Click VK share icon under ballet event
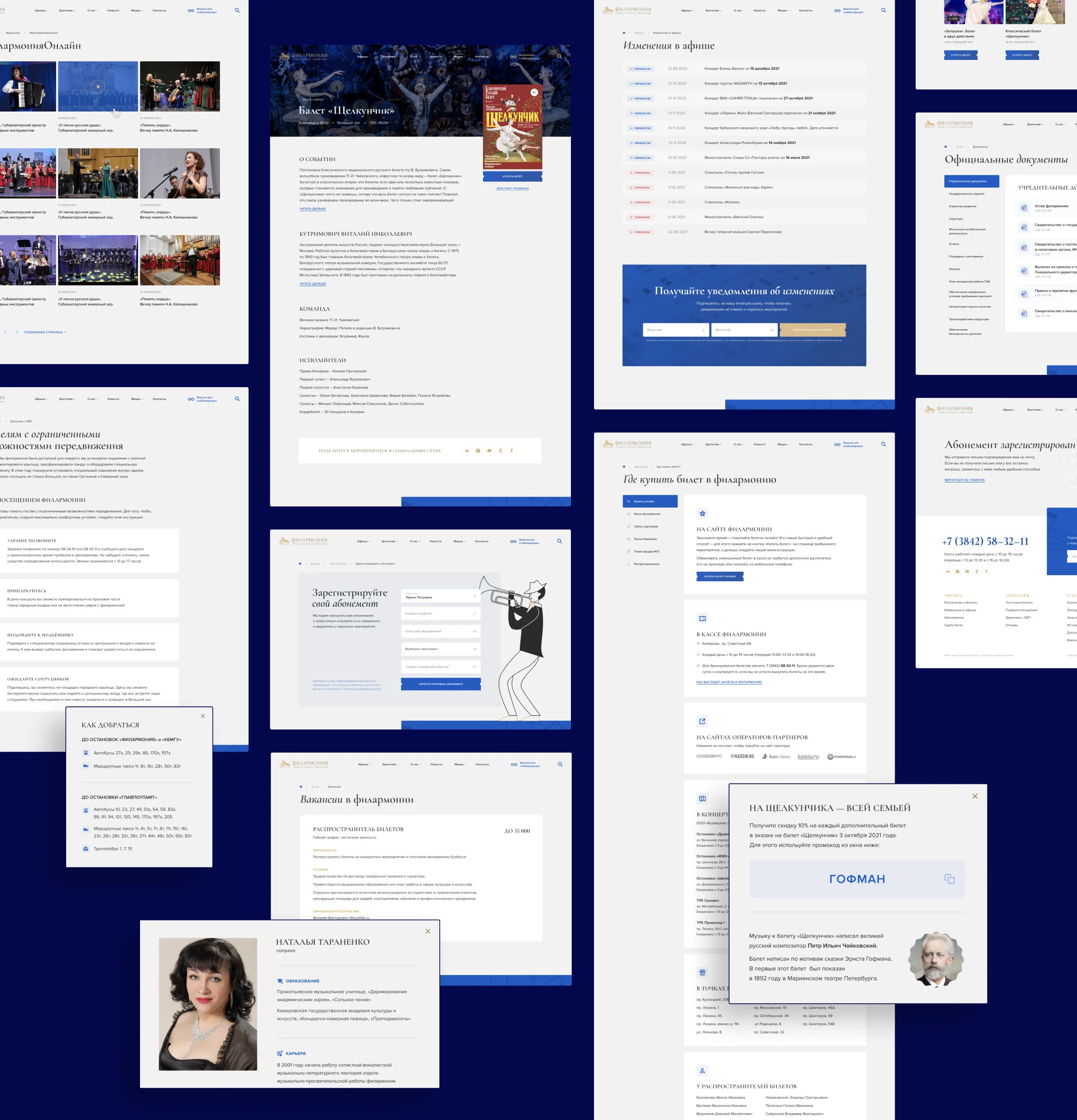This screenshot has height=1120, width=1077. point(466,451)
